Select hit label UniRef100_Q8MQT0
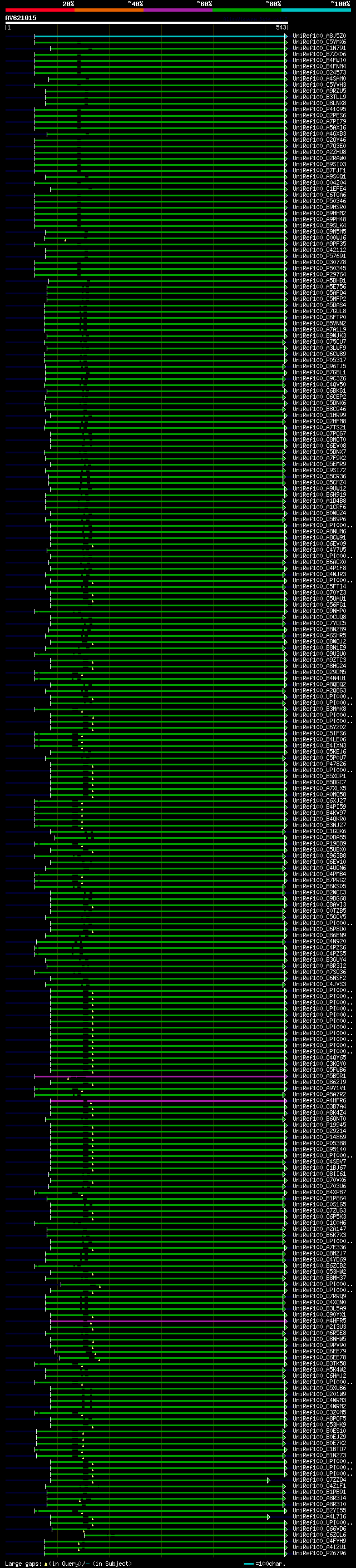The width and height of the screenshot is (356, 1568). click(319, 439)
